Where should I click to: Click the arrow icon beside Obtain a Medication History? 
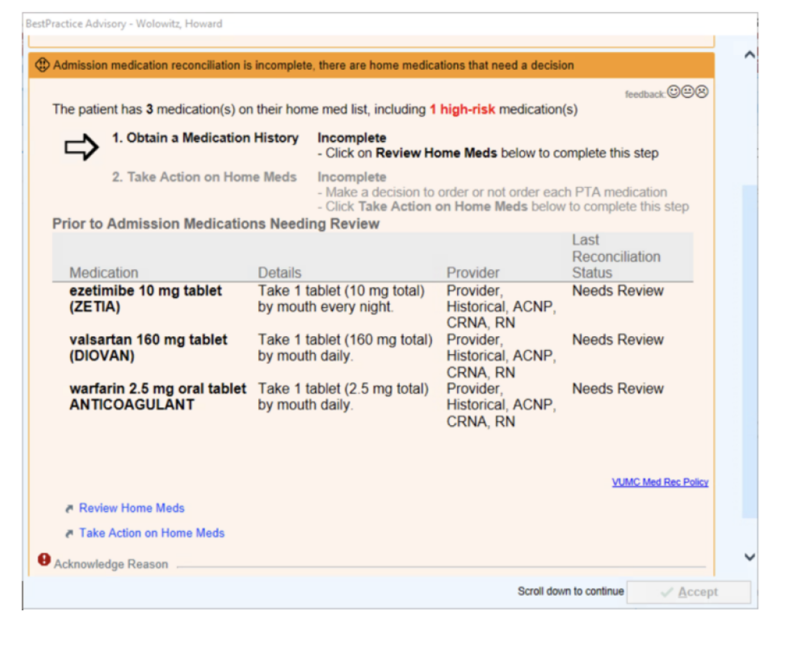[x=81, y=147]
